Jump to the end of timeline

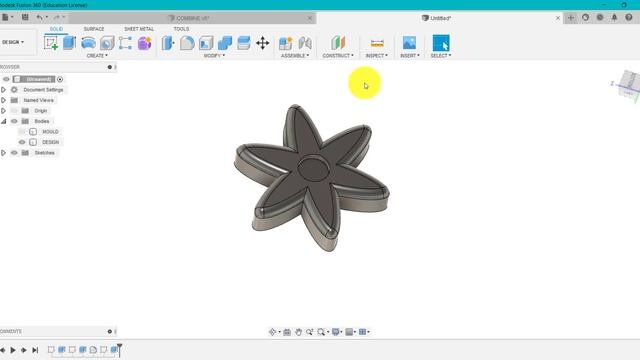click(35, 350)
